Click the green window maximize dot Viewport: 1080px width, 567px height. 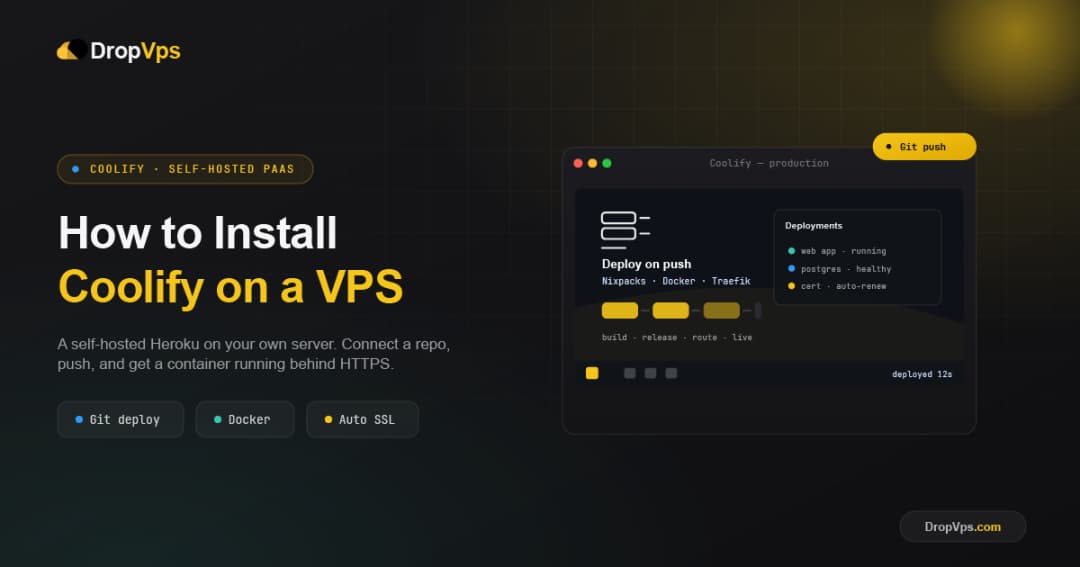click(607, 163)
